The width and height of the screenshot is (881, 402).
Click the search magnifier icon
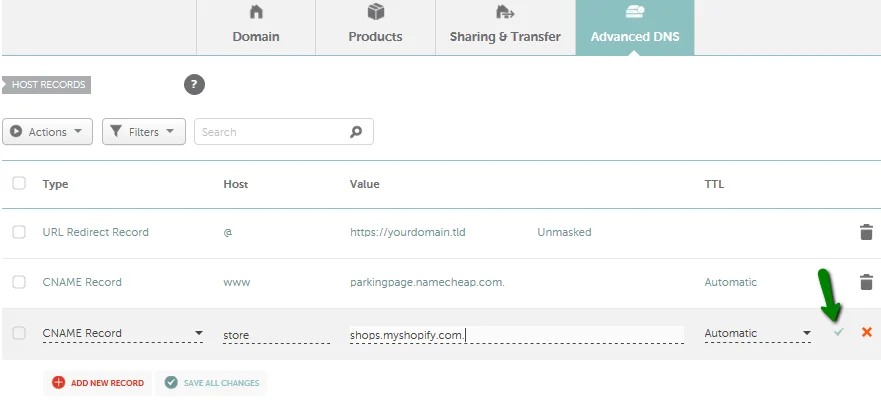tap(356, 132)
